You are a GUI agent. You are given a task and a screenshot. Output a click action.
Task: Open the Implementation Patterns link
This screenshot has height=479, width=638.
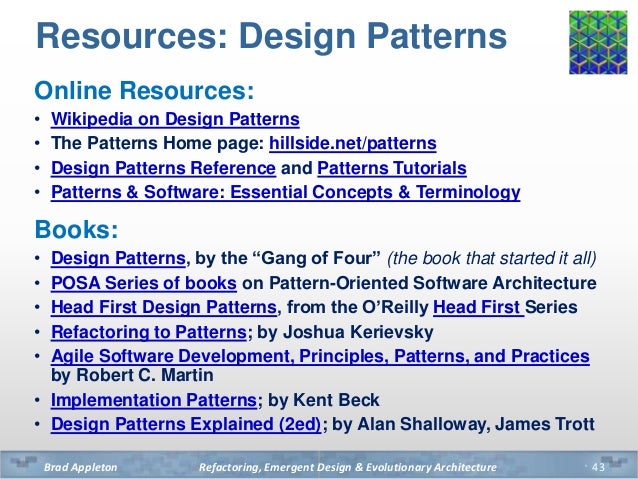(x=153, y=400)
